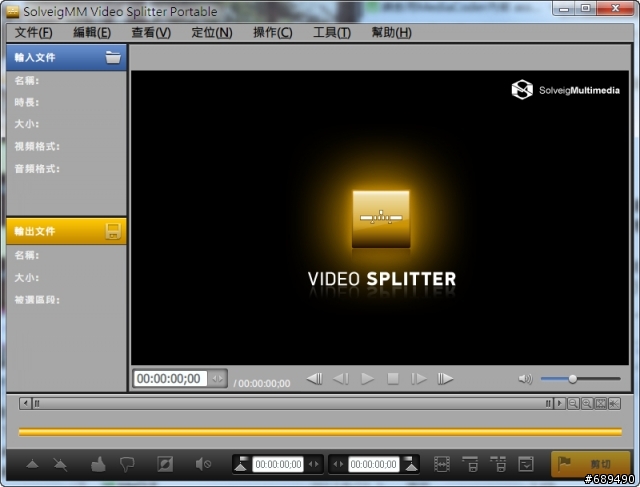The height and width of the screenshot is (487, 640).
Task: Step forward one frame
Action: (419, 379)
